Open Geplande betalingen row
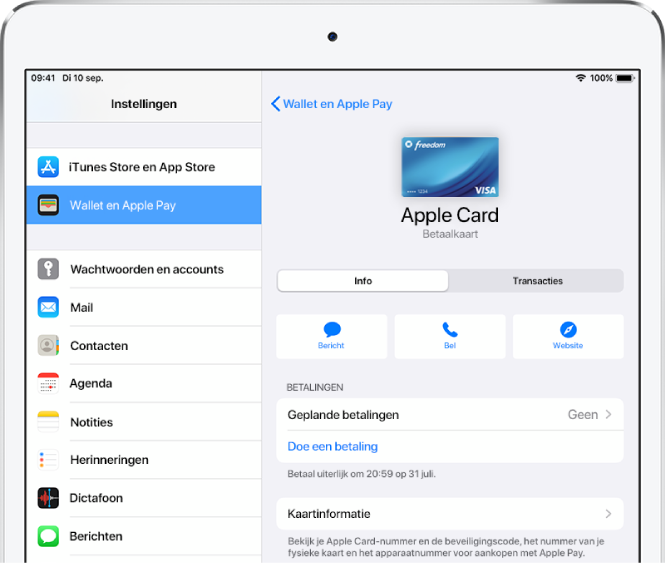 click(x=450, y=414)
